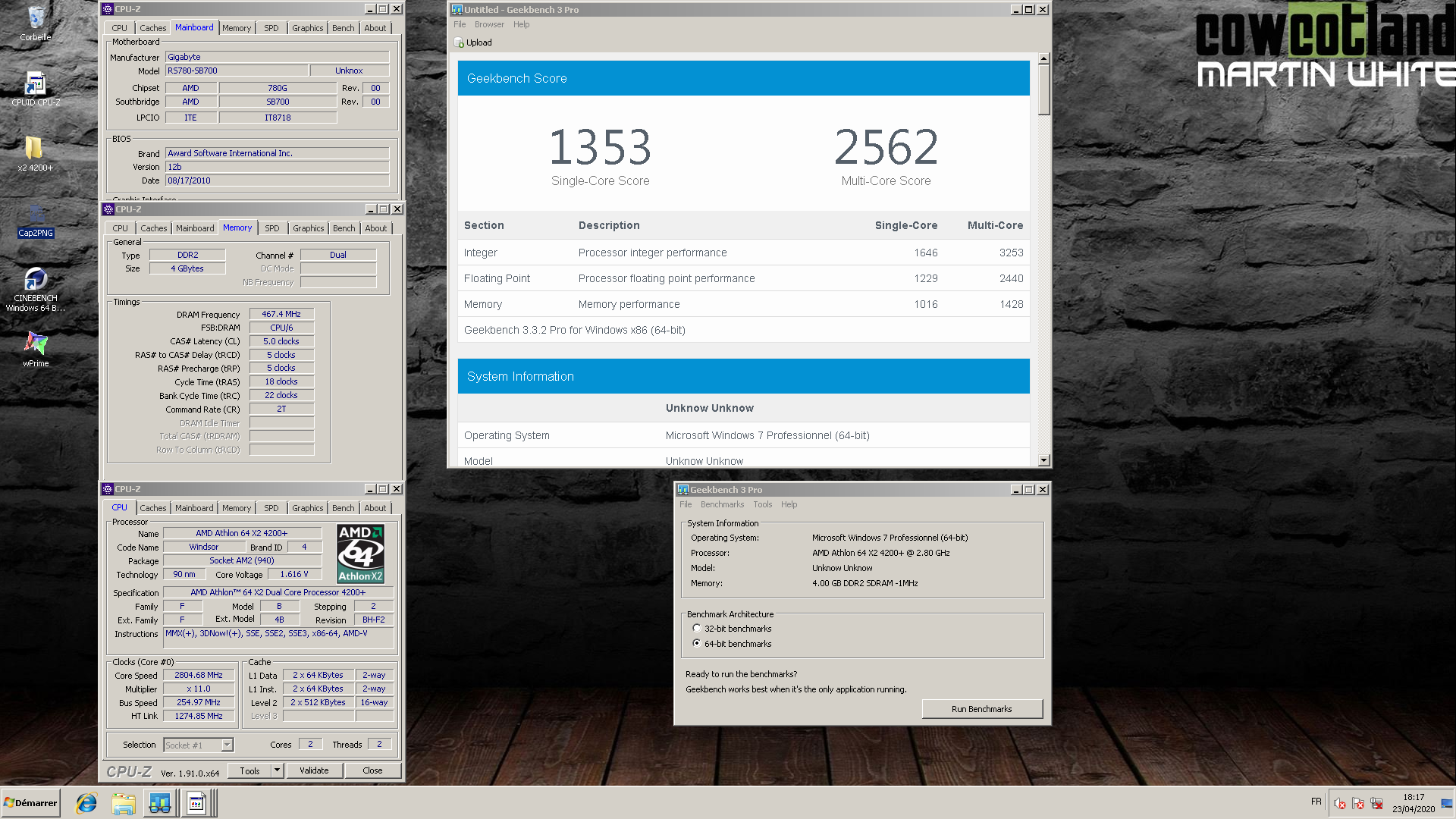The width and height of the screenshot is (1456, 819).
Task: Click the Close button in CPU-Z
Action: coord(372,770)
